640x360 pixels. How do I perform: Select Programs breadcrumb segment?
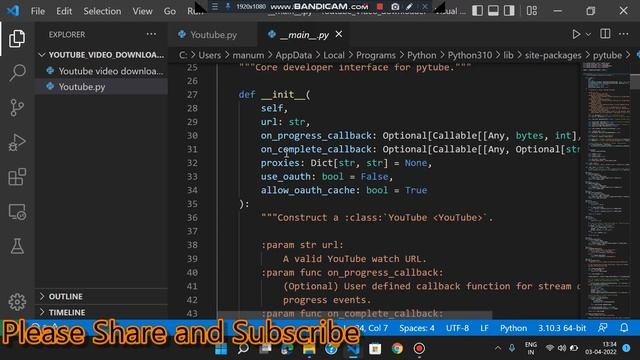tap(376, 55)
